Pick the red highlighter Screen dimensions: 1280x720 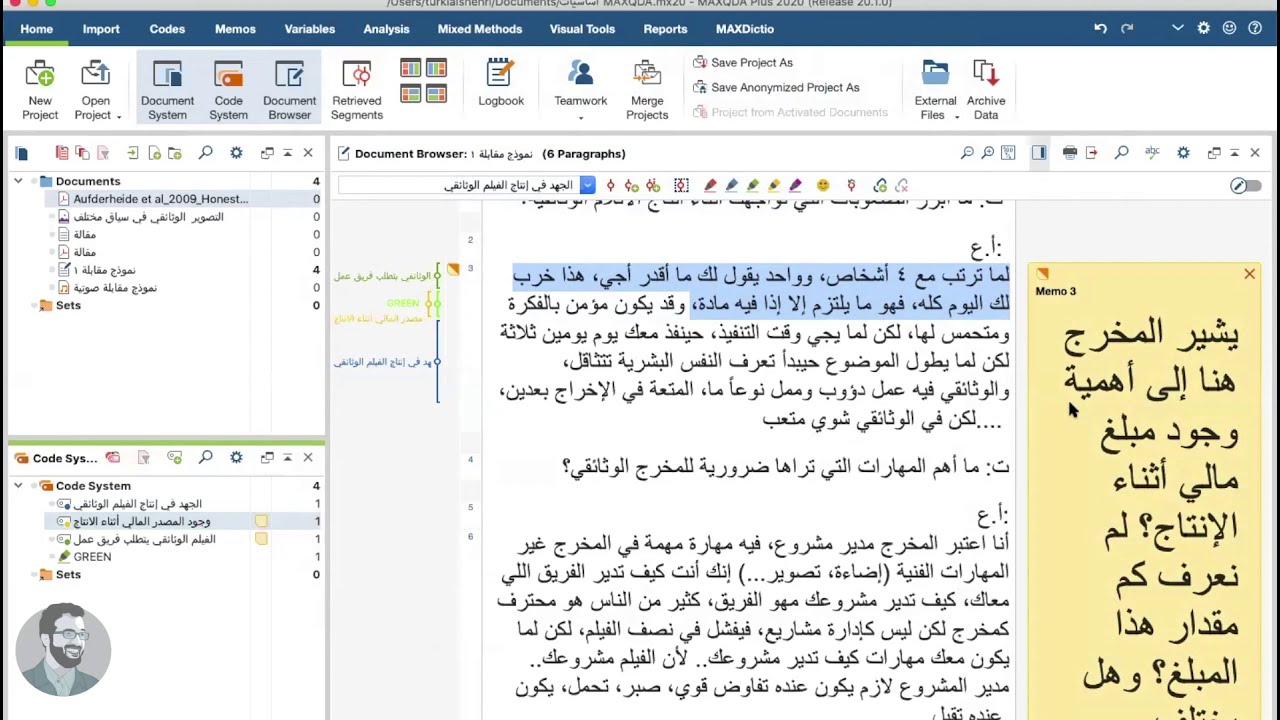click(710, 185)
